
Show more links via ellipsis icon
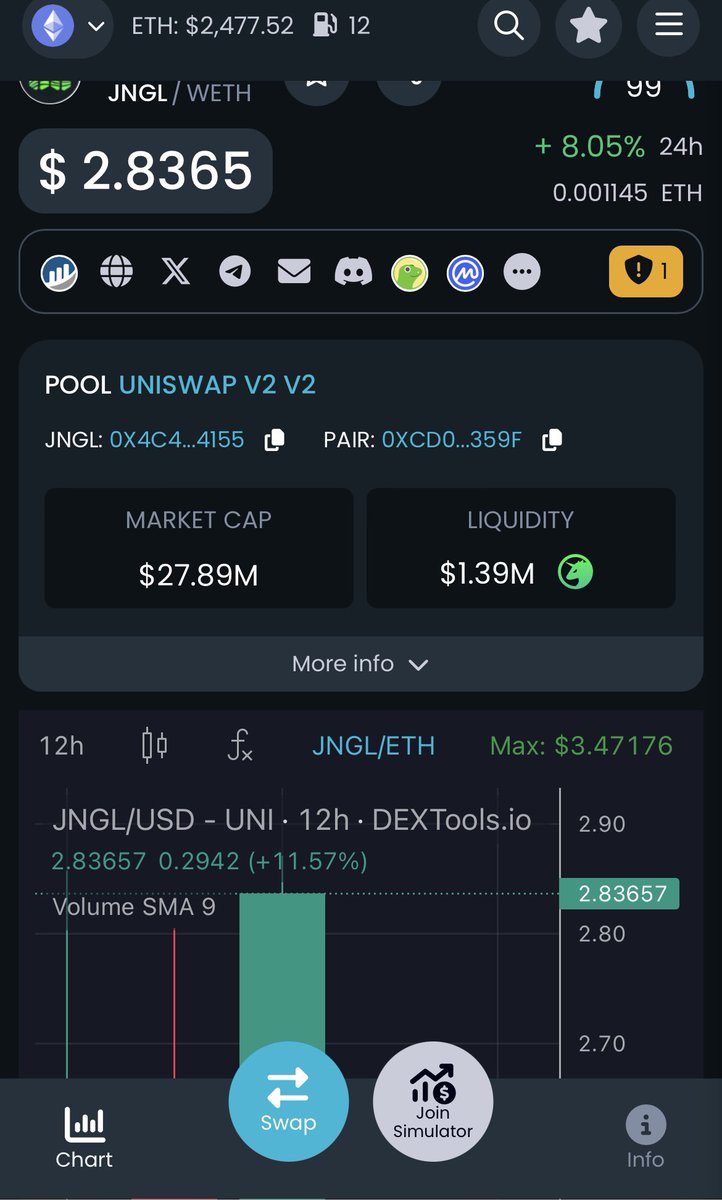coord(522,272)
